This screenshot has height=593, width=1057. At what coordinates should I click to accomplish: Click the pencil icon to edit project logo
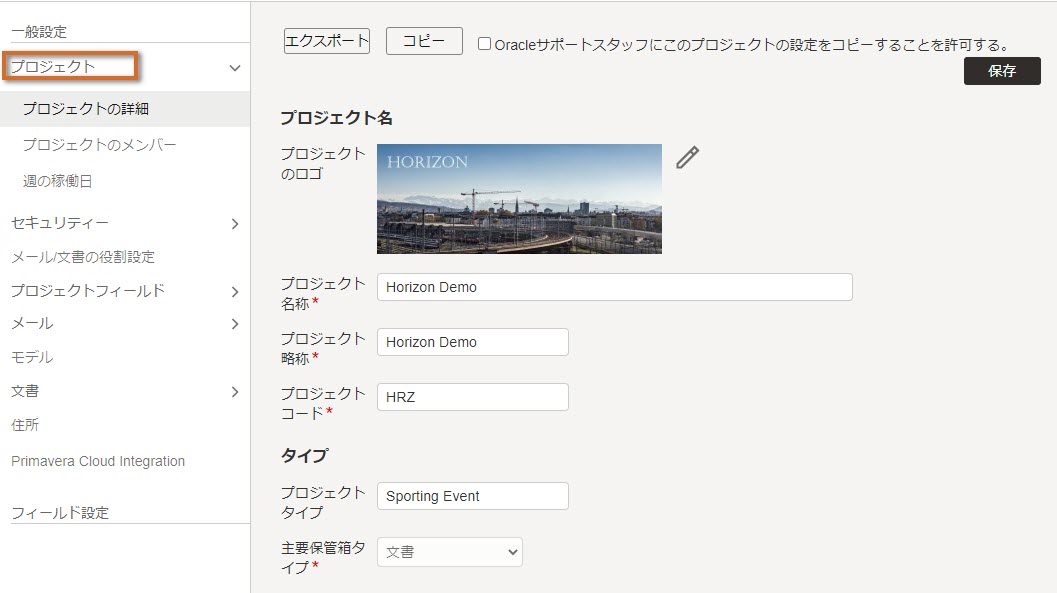(688, 157)
